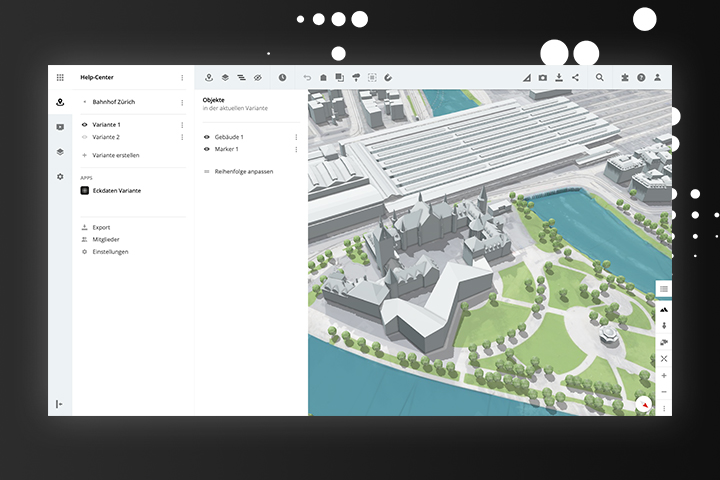Open three-dot menu next to Help-Center
Image resolution: width=720 pixels, height=480 pixels.
point(182,77)
